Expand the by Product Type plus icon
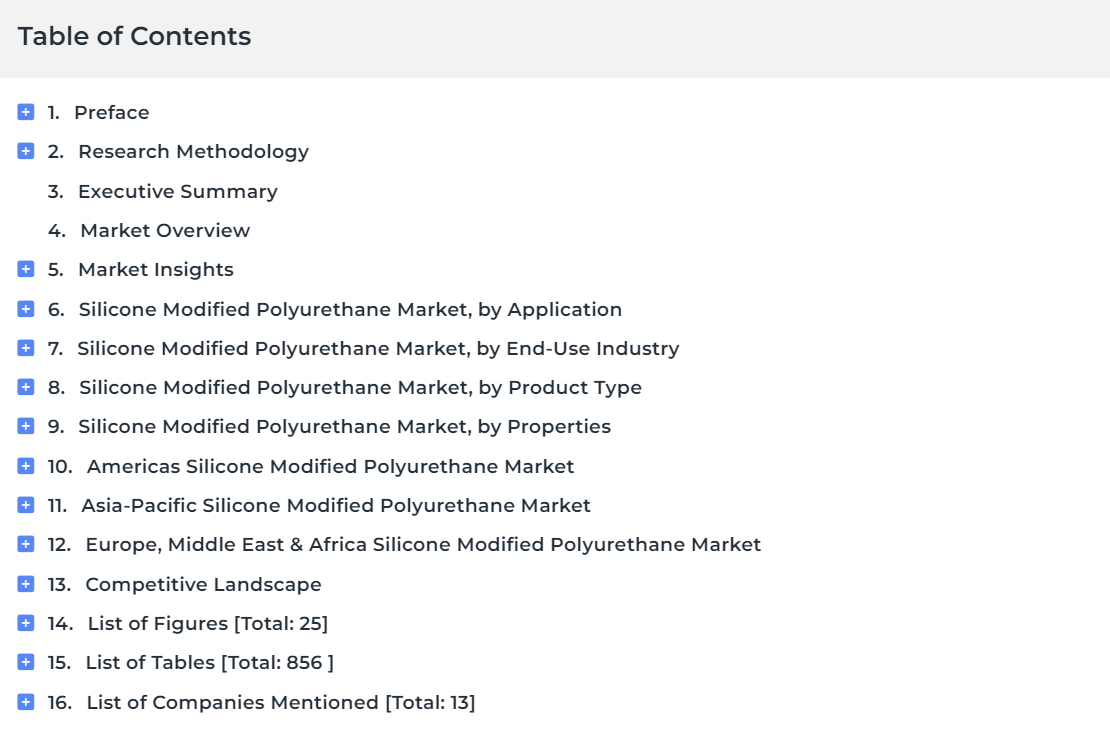This screenshot has width=1110, height=730. [x=25, y=387]
